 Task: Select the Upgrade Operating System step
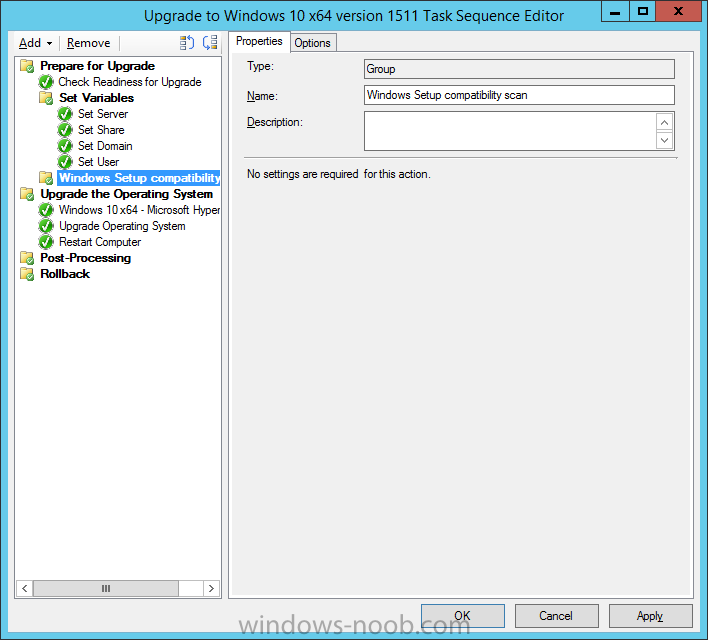coord(122,226)
